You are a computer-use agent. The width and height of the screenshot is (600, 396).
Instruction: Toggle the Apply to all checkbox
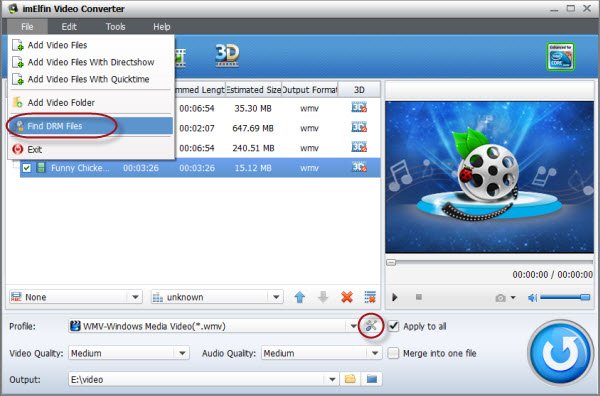[x=393, y=326]
